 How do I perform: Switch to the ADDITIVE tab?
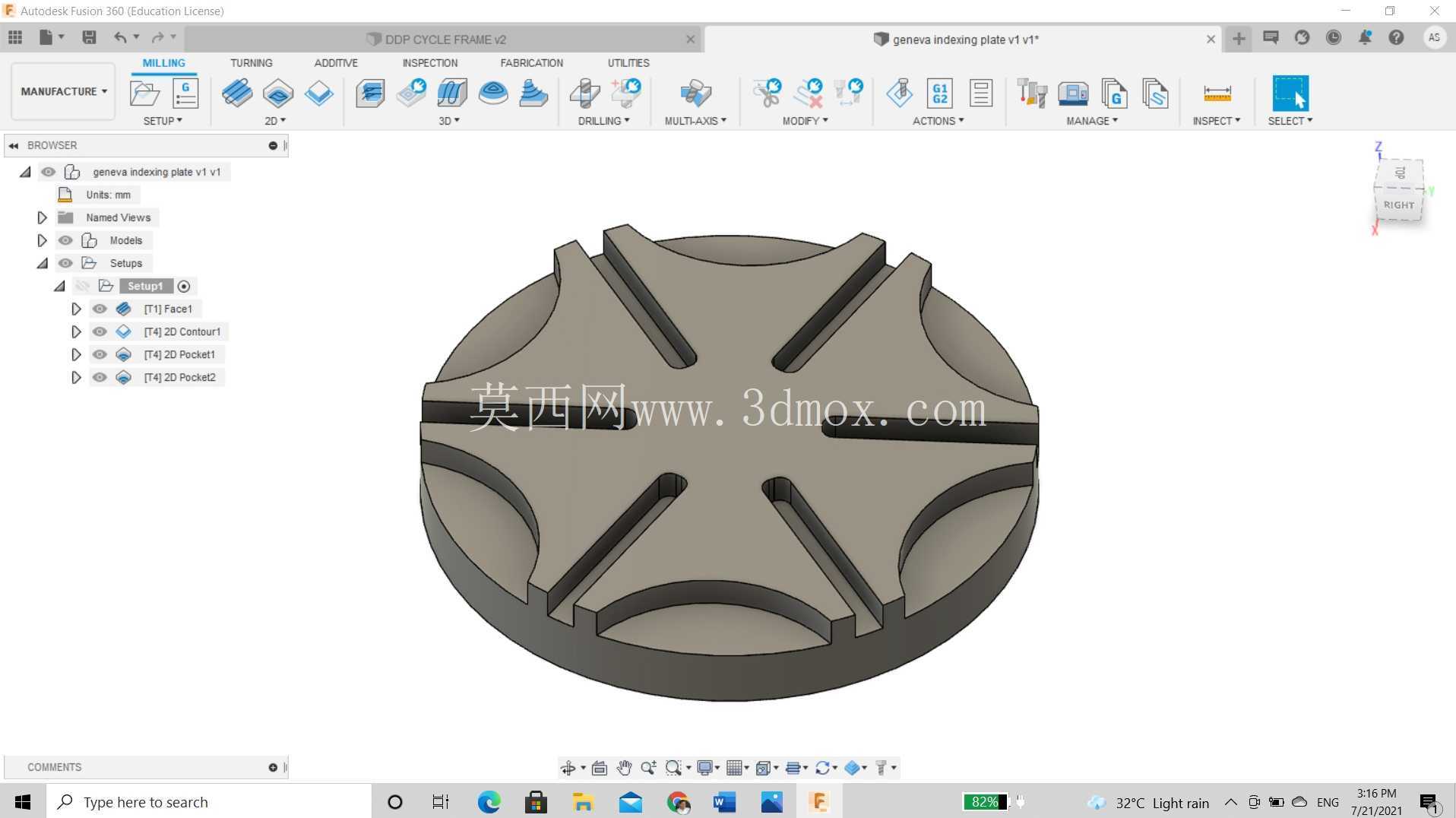pyautogui.click(x=336, y=63)
